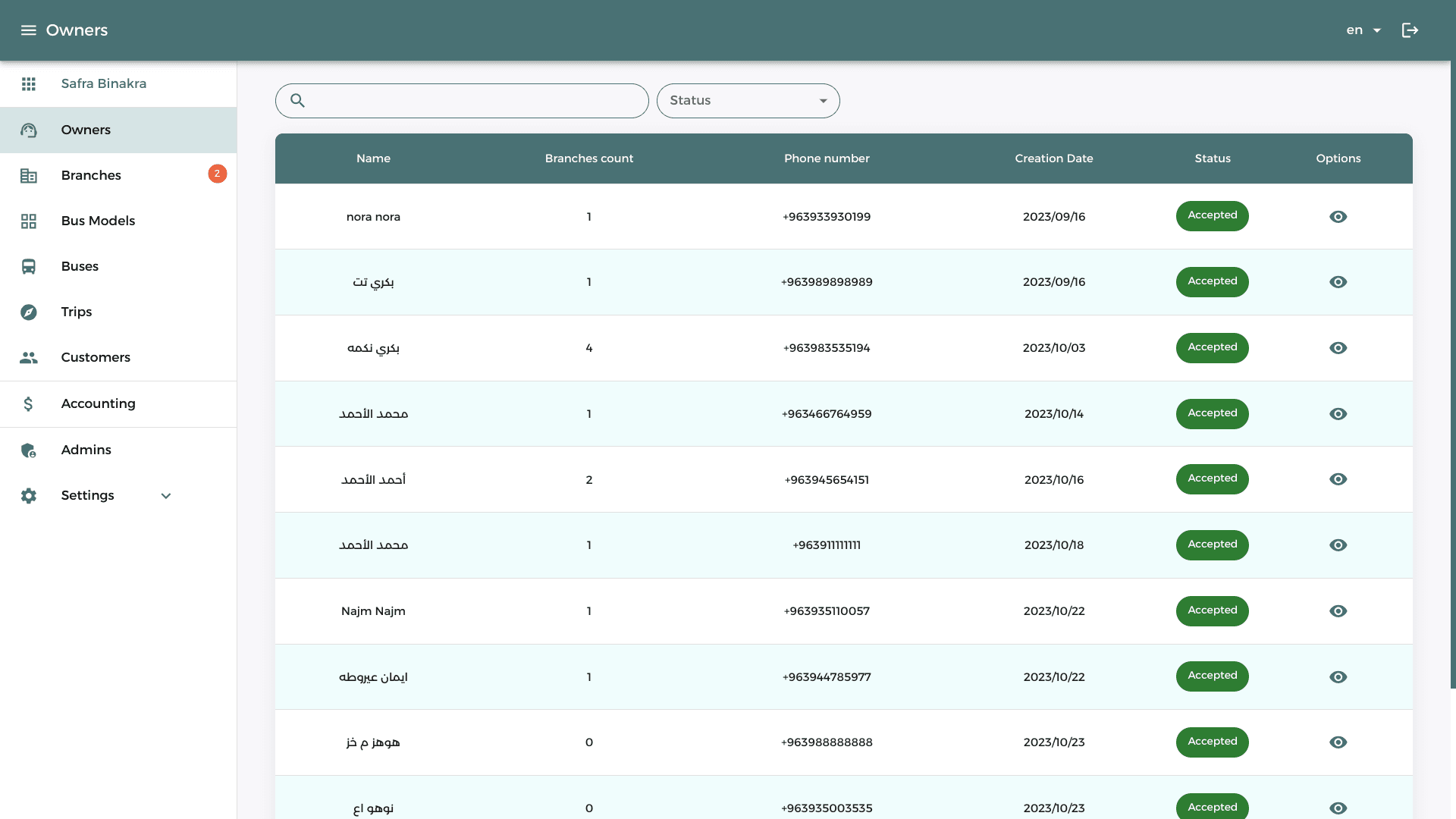View owner with phone +963944785977

pyautogui.click(x=1338, y=677)
